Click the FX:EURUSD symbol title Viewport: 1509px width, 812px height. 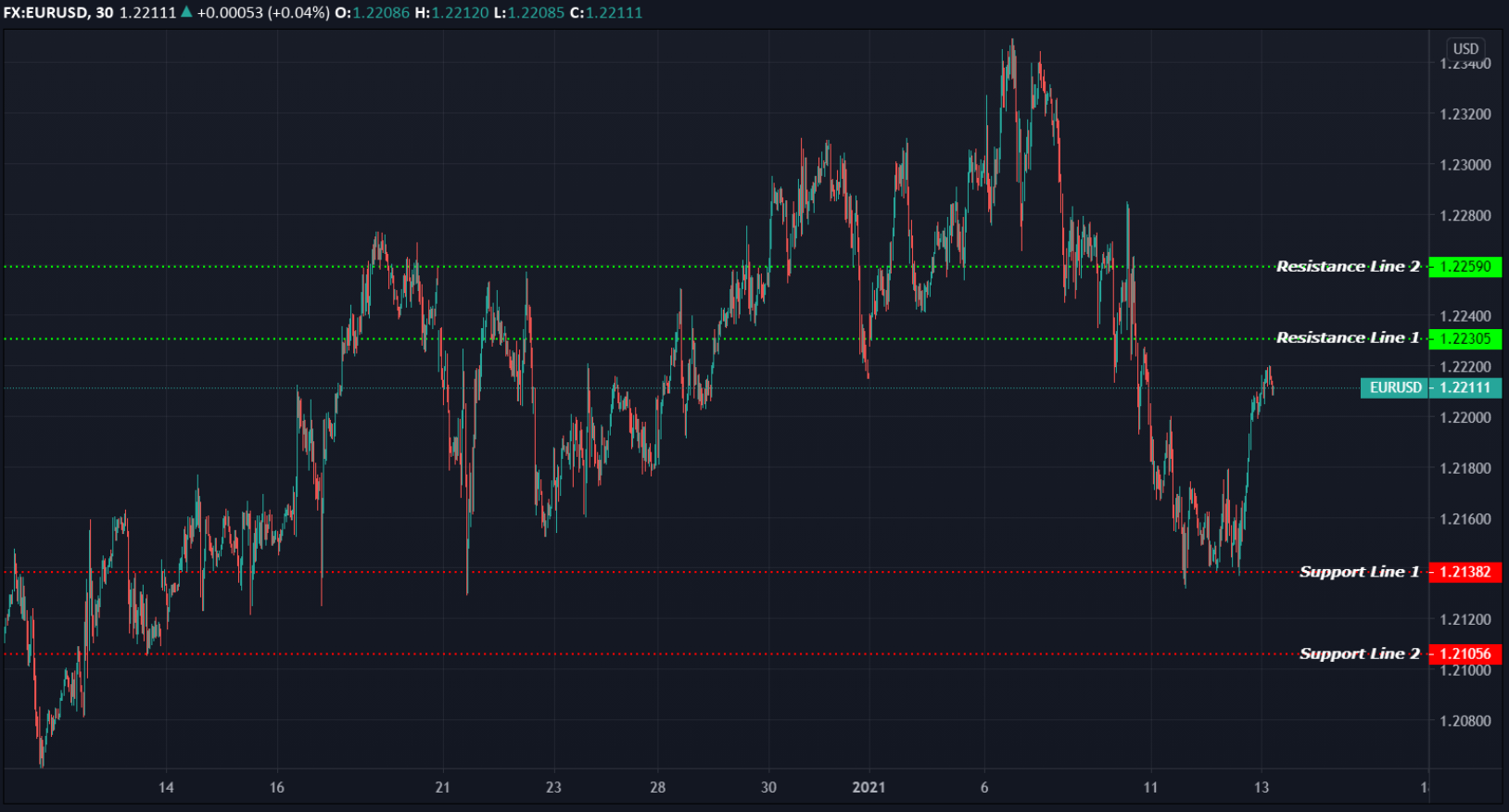coord(45,13)
